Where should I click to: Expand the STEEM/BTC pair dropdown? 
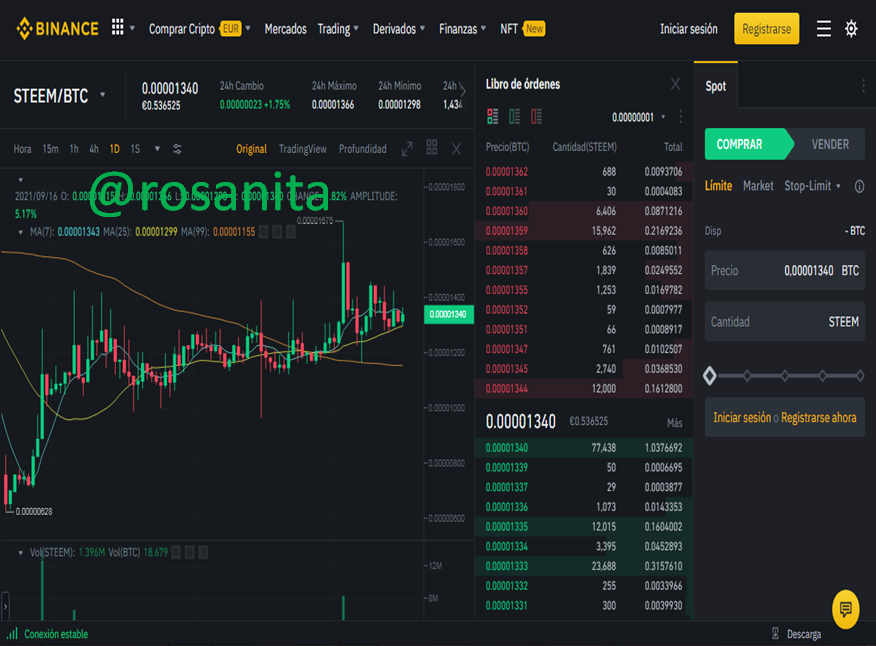click(103, 94)
